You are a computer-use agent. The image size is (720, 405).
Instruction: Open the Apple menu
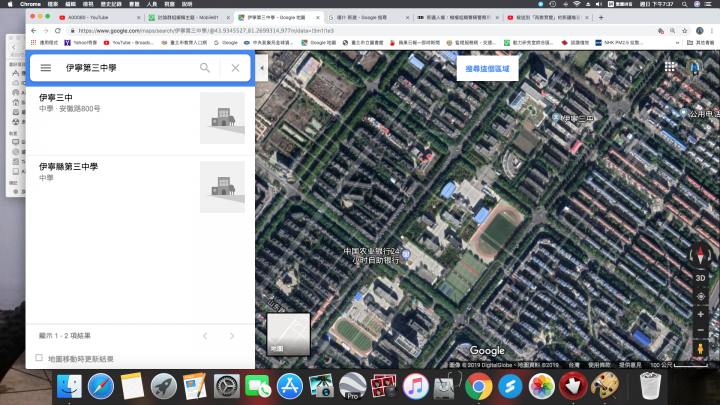pyautogui.click(x=10, y=4)
